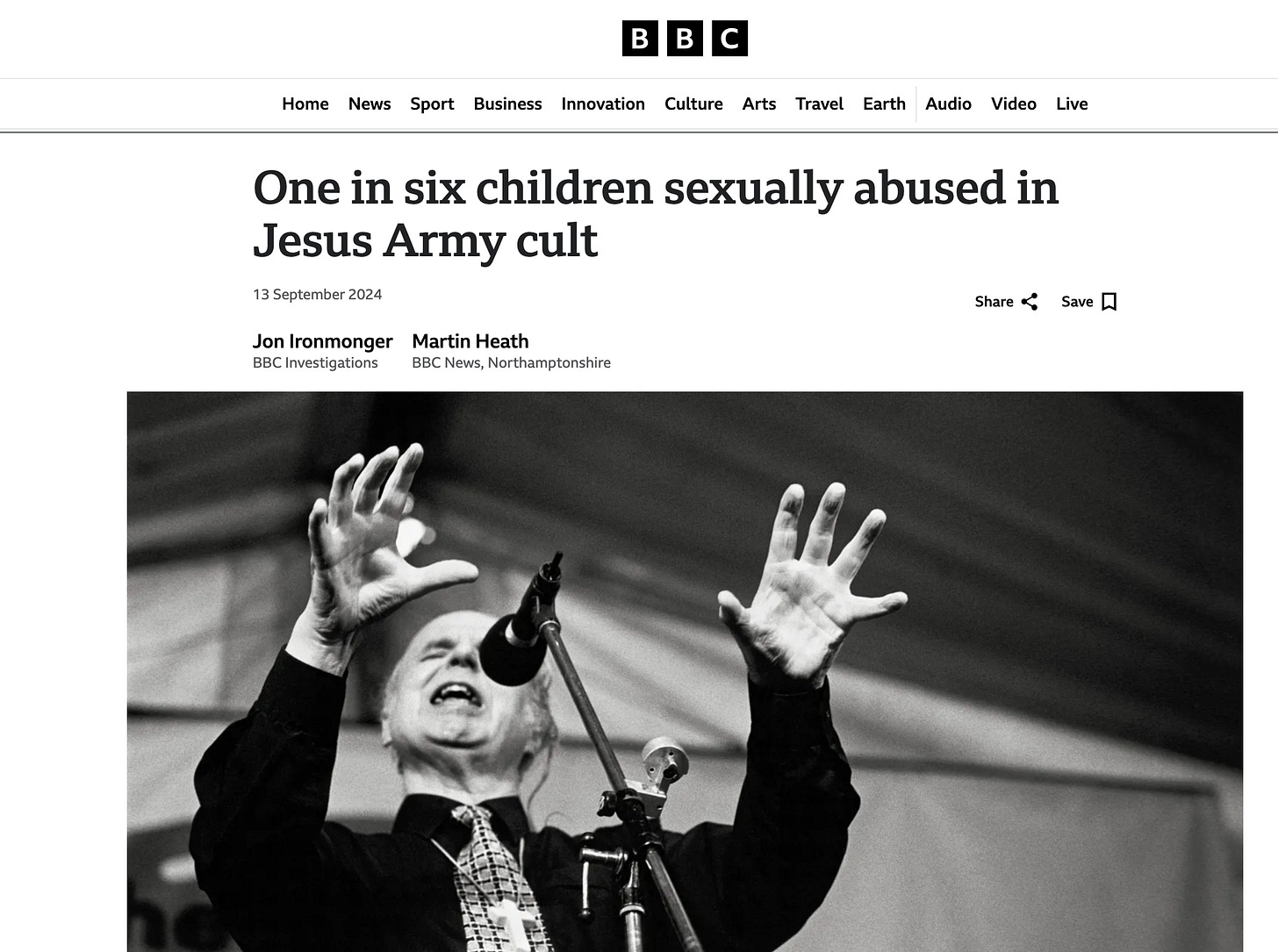Image resolution: width=1278 pixels, height=952 pixels.
Task: Open the Innovation section
Action: (x=603, y=104)
